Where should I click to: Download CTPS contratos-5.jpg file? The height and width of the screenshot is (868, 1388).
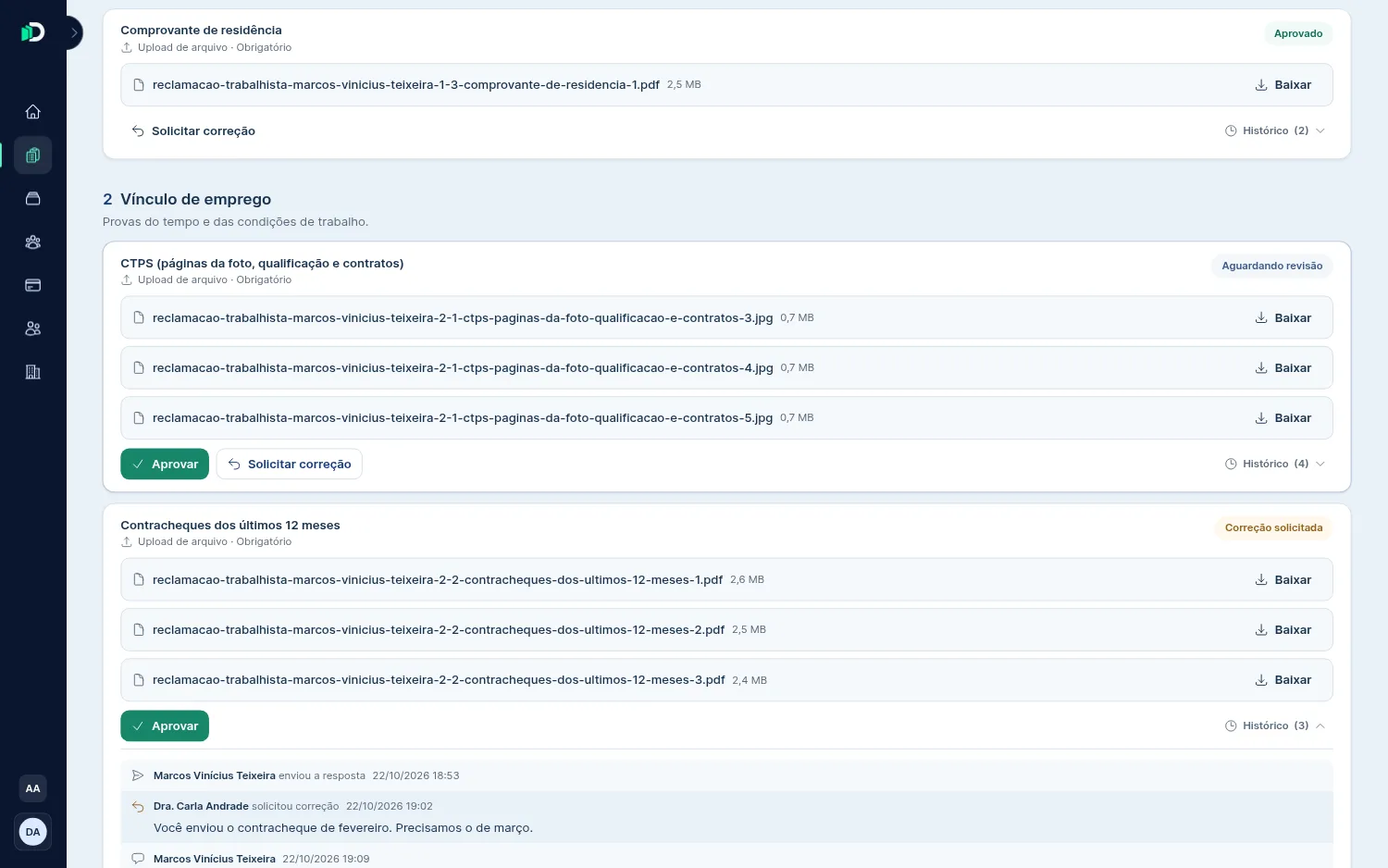[x=1283, y=418]
